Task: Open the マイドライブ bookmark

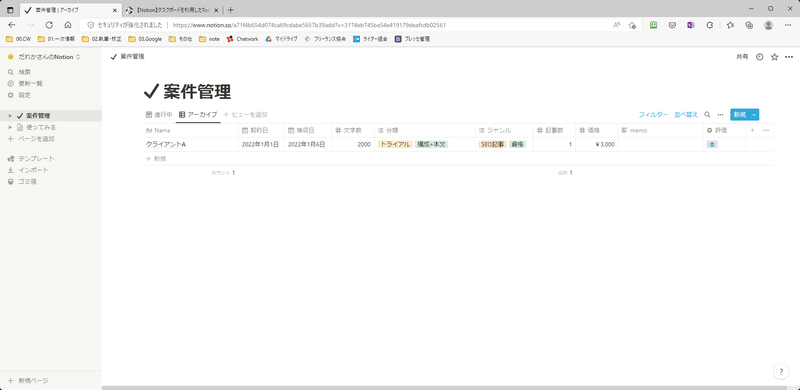Action: 281,39
